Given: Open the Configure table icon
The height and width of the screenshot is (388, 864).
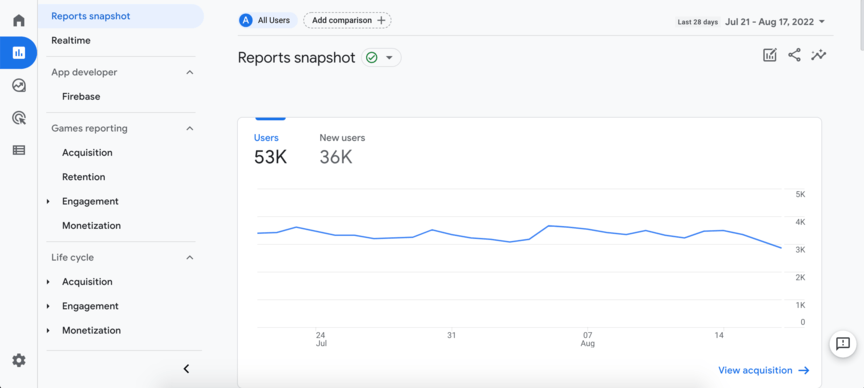Looking at the screenshot, I should (x=19, y=150).
